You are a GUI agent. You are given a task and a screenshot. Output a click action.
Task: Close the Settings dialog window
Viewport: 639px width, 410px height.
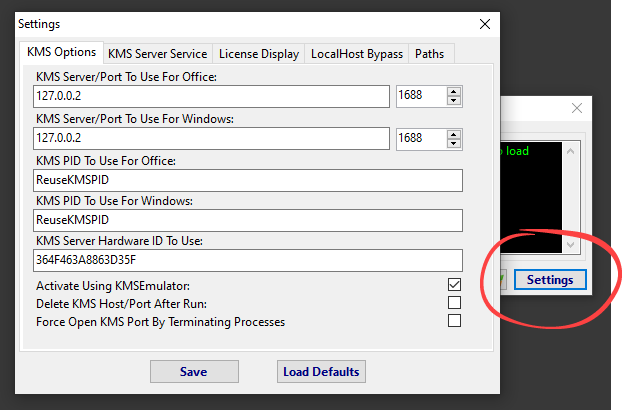tap(485, 23)
